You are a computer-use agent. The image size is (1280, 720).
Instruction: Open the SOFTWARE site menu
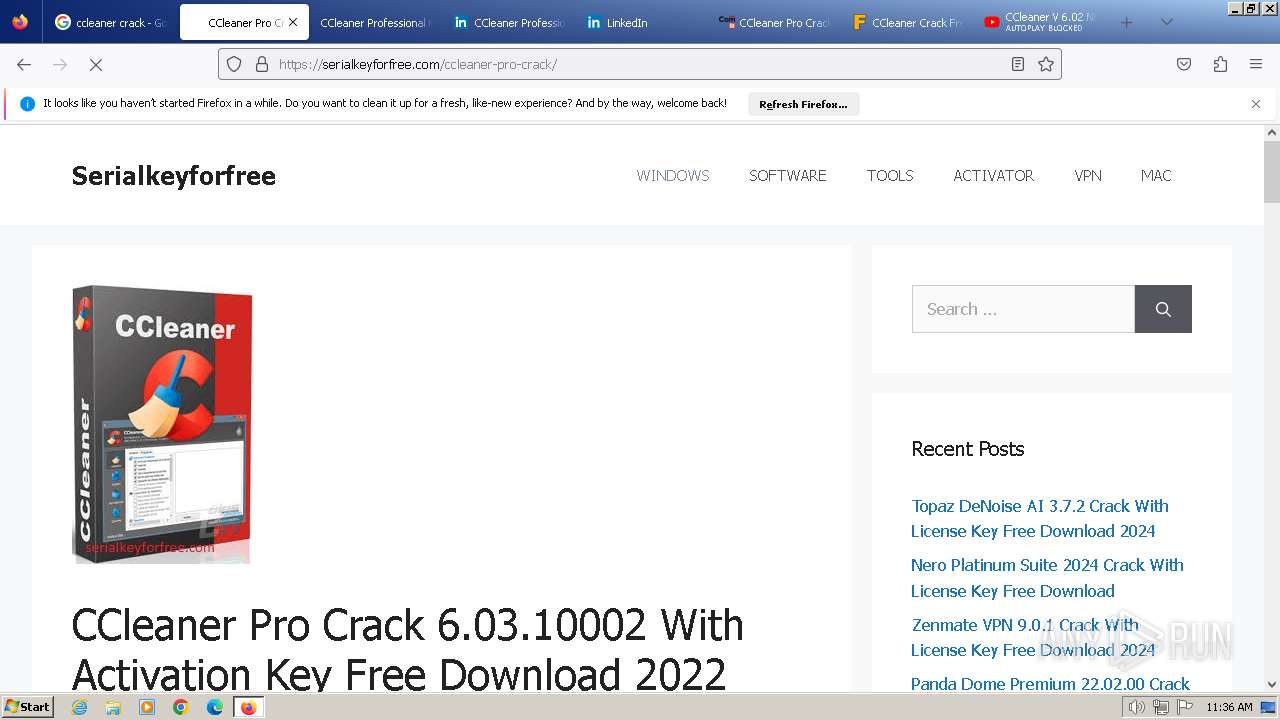[788, 175]
